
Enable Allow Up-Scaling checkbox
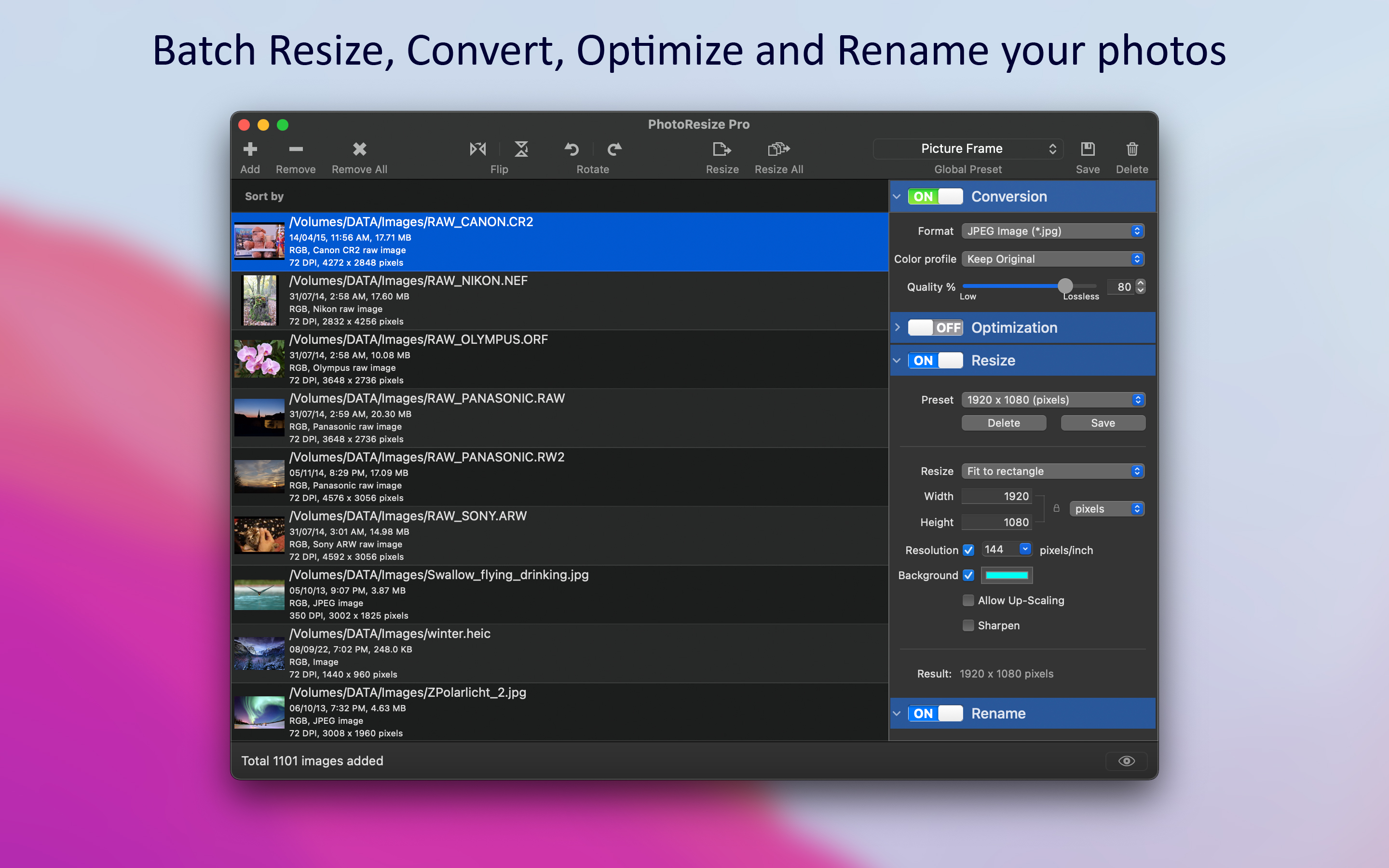[968, 600]
